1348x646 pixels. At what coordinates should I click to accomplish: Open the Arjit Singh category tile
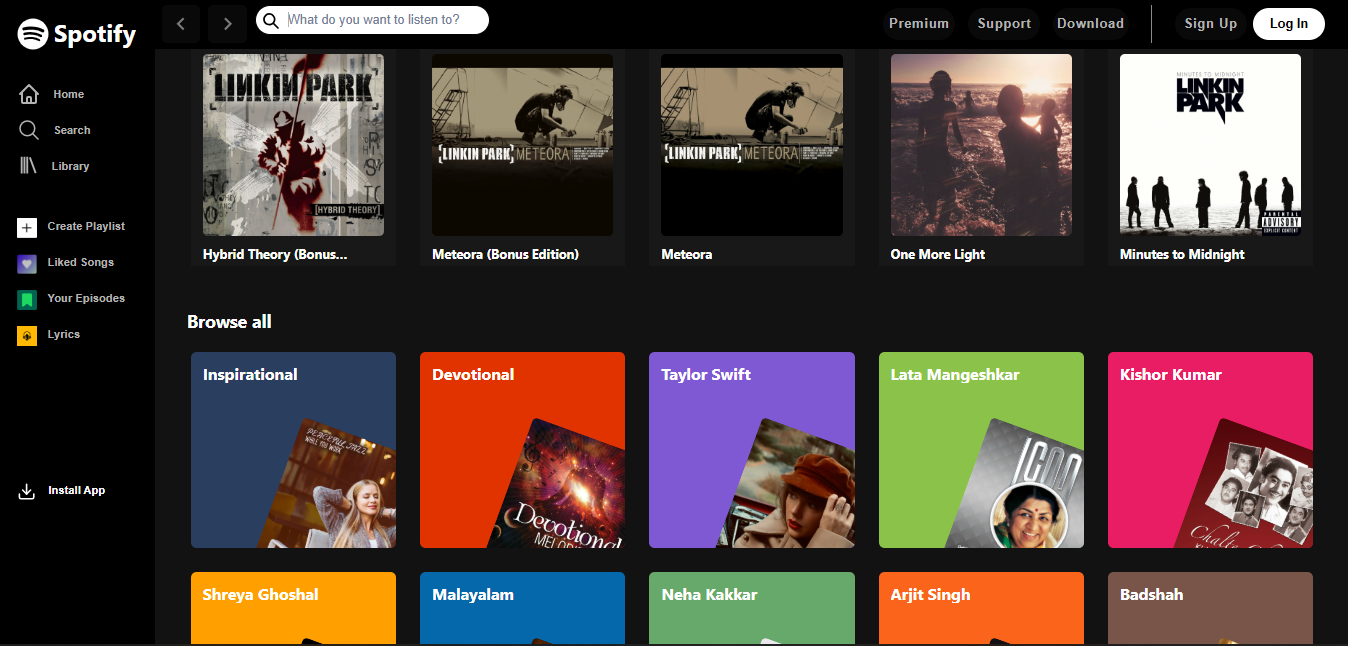point(981,608)
